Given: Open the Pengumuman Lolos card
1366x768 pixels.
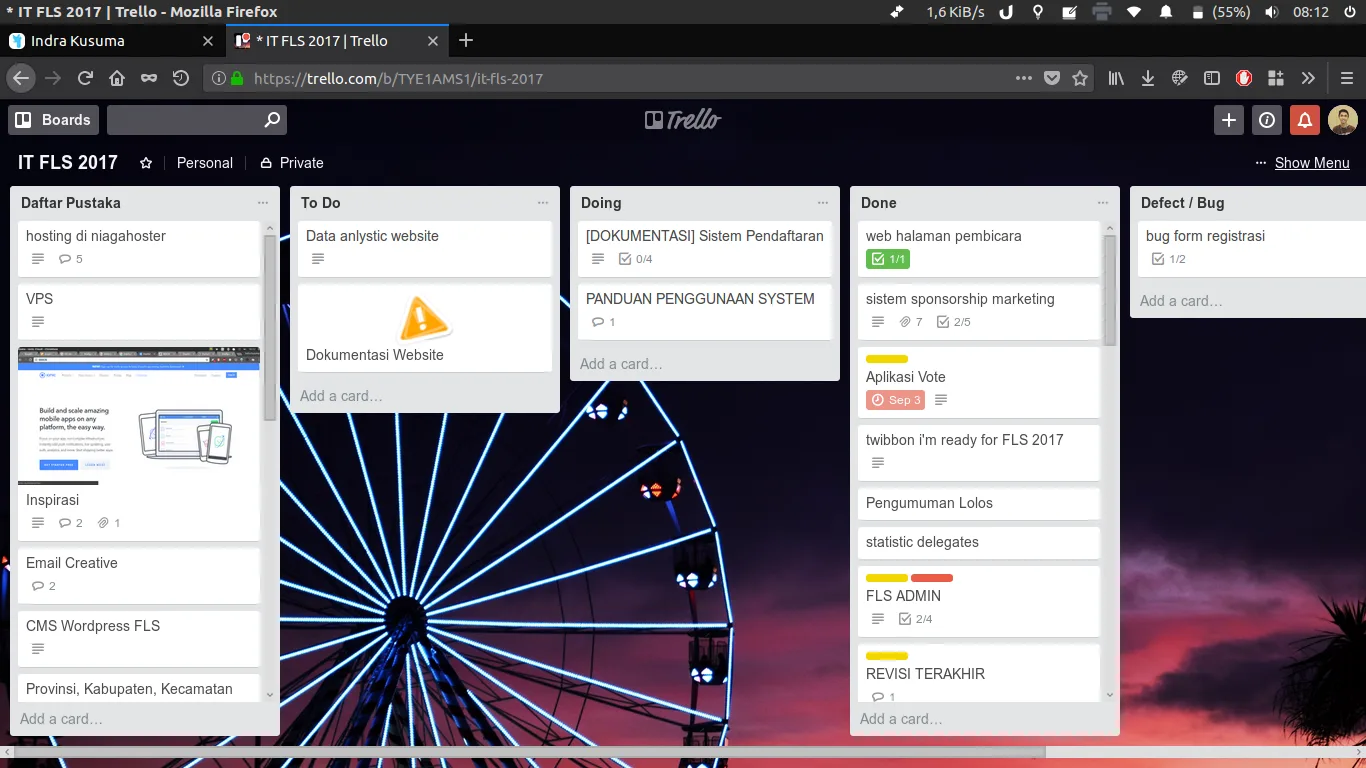Looking at the screenshot, I should (x=979, y=503).
